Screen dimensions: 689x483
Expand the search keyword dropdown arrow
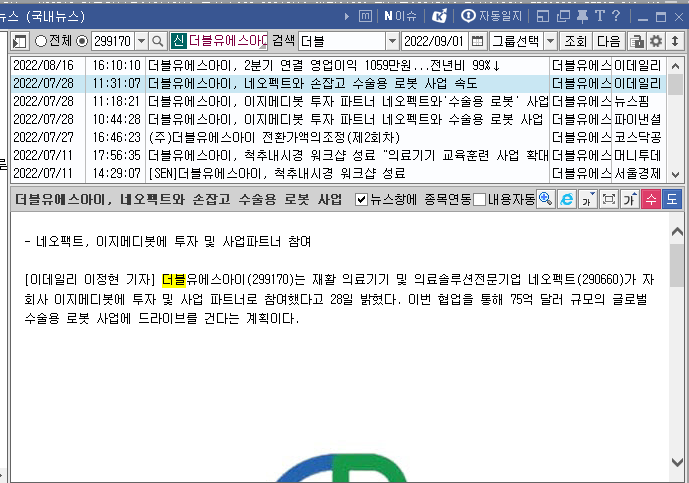[392, 41]
